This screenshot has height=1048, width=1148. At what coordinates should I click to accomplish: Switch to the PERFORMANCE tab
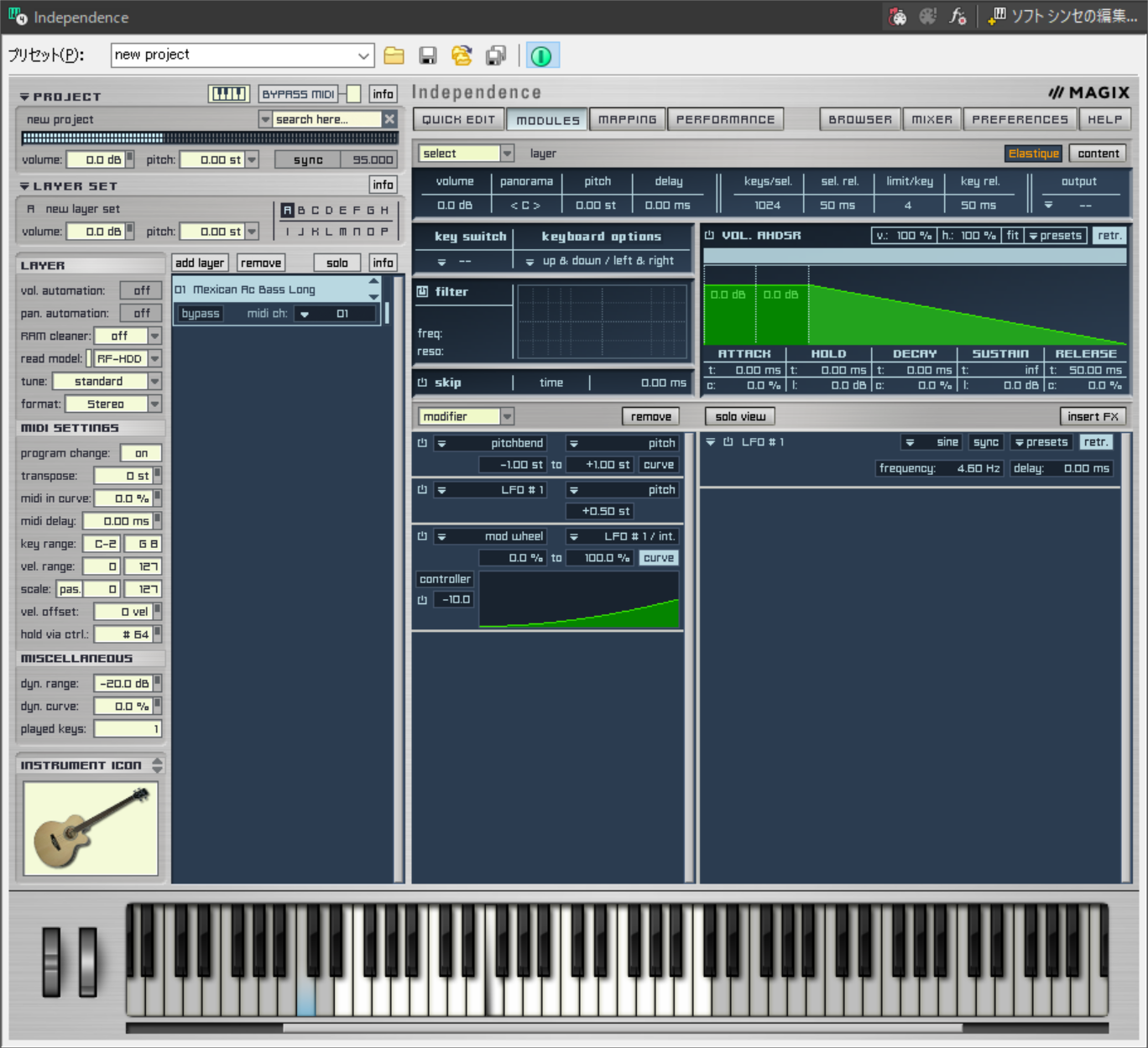[x=726, y=119]
